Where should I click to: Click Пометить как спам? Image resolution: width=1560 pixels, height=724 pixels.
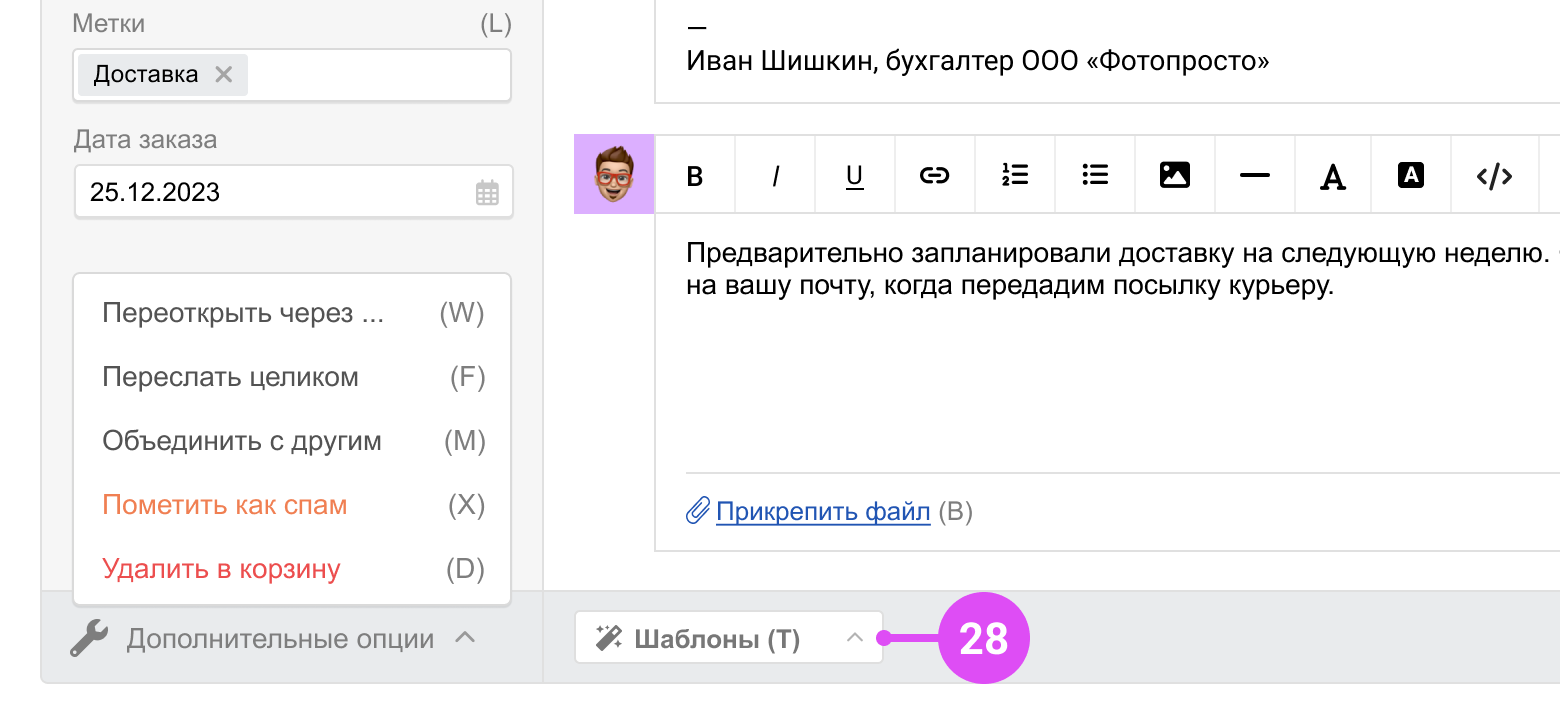pyautogui.click(x=225, y=505)
